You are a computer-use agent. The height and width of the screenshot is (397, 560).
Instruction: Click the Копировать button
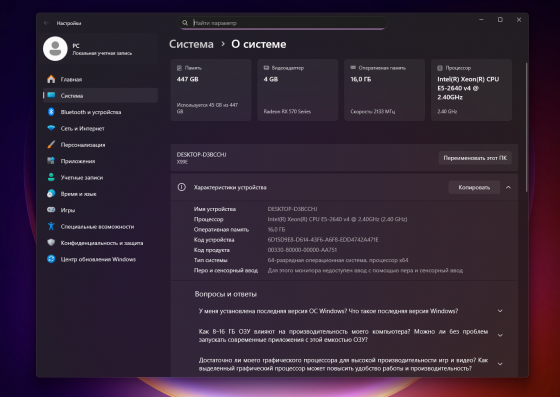tap(474, 187)
